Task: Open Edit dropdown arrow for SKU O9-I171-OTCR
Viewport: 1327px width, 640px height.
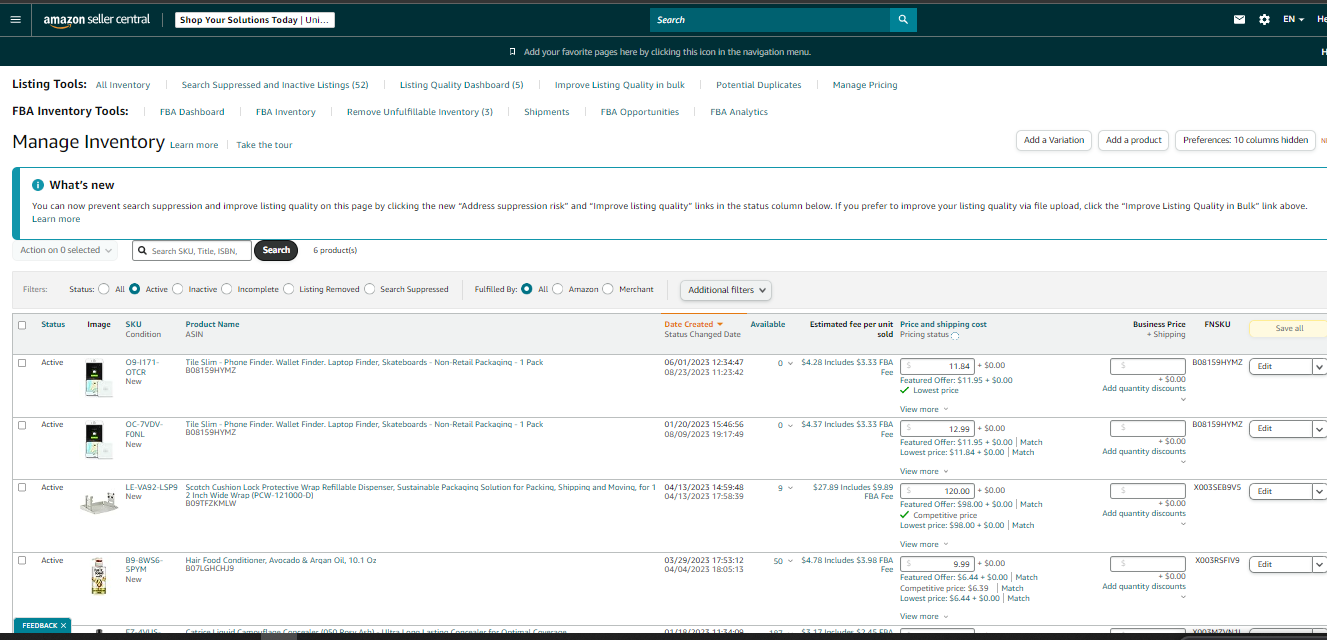Action: point(1318,367)
